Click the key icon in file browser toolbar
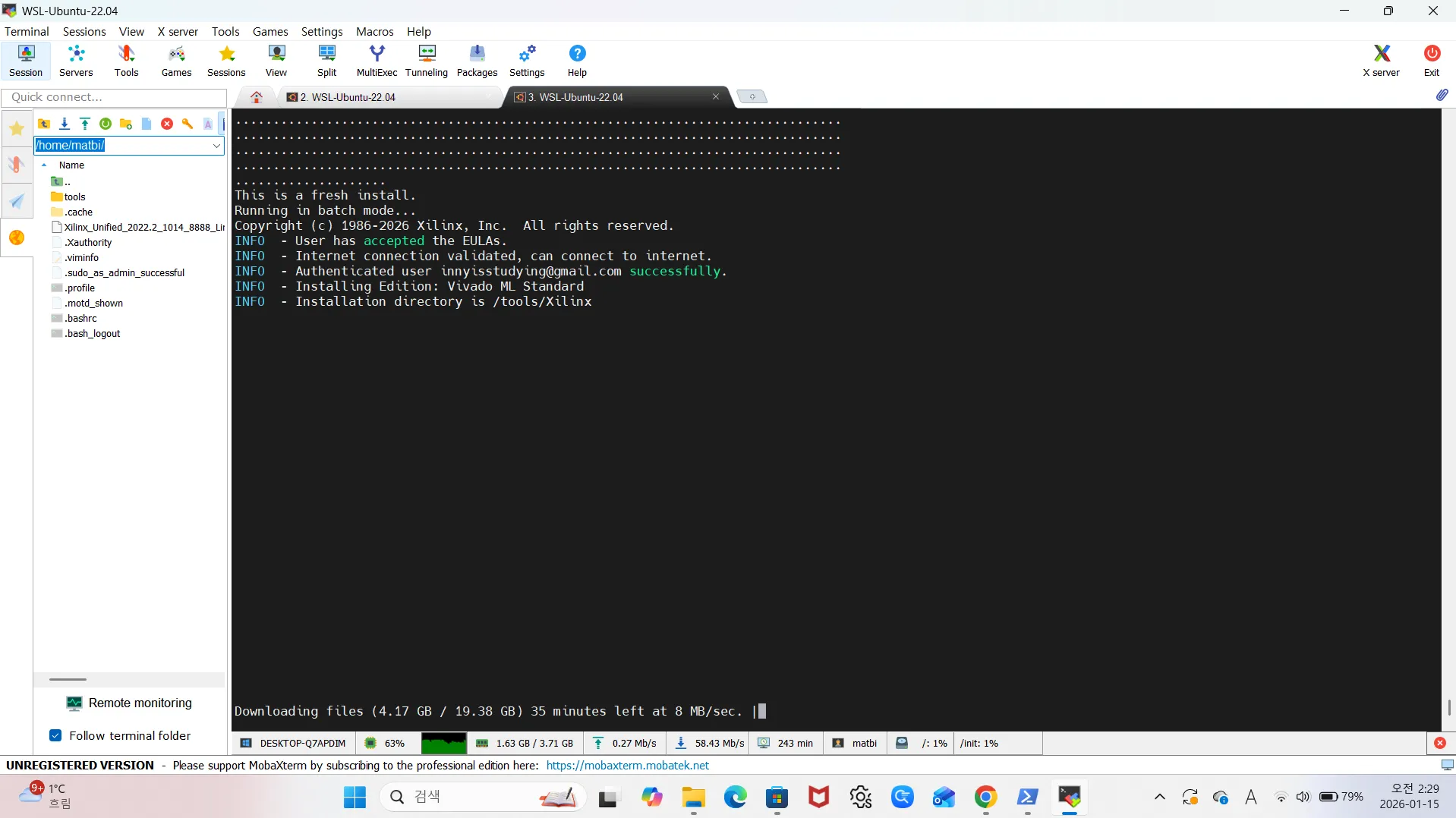Image resolution: width=1456 pixels, height=818 pixels. 188,124
